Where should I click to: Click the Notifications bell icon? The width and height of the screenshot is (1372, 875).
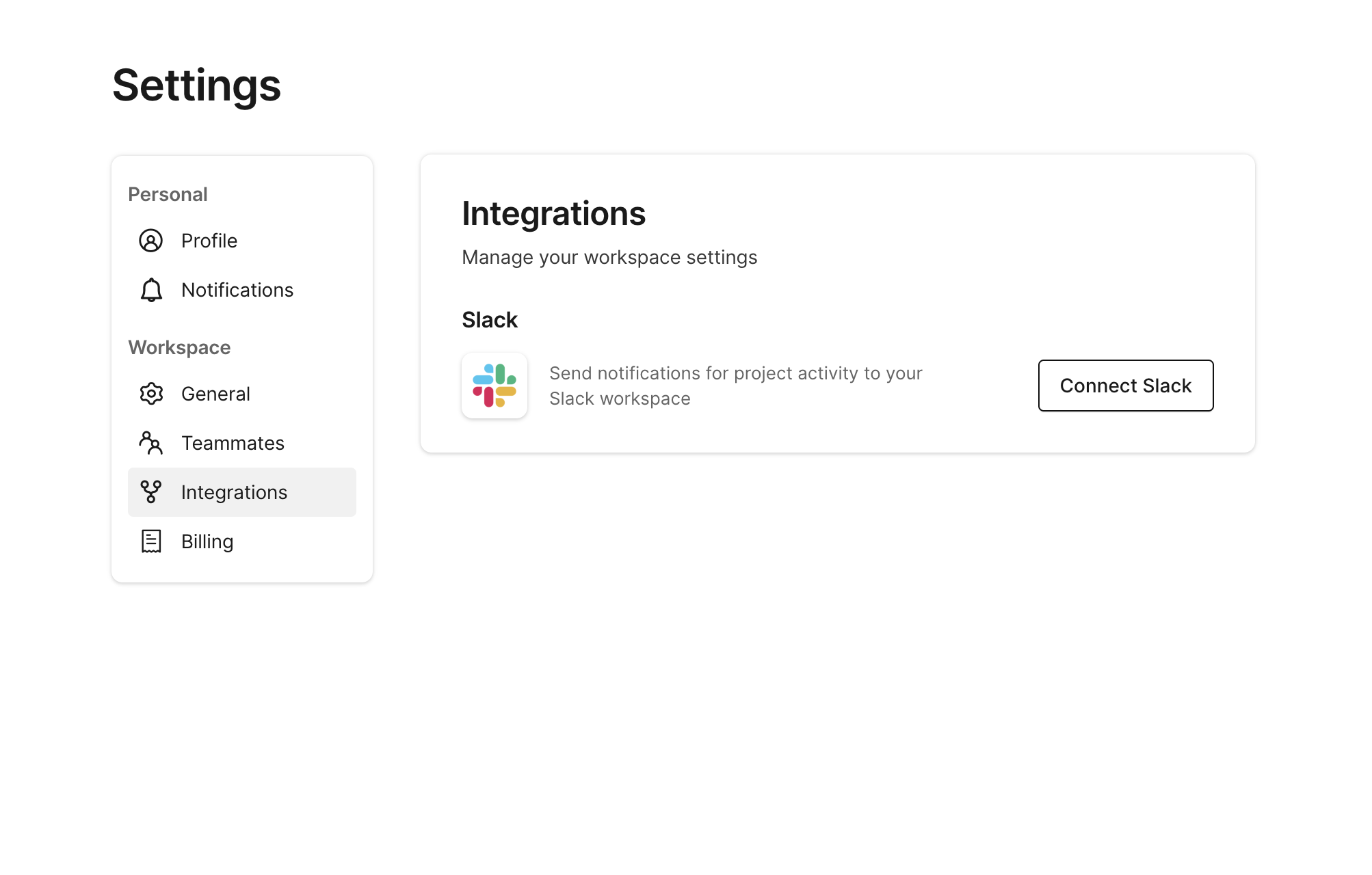coord(150,290)
